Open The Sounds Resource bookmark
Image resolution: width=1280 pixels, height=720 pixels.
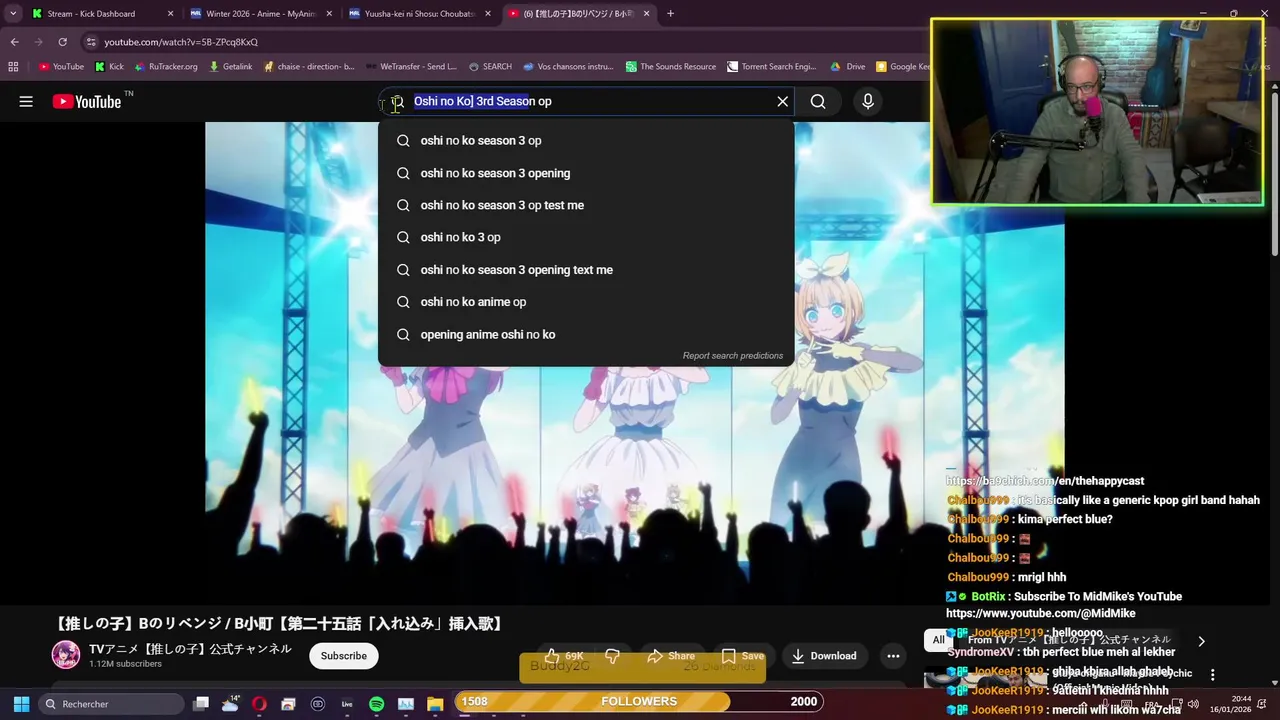(x=671, y=67)
